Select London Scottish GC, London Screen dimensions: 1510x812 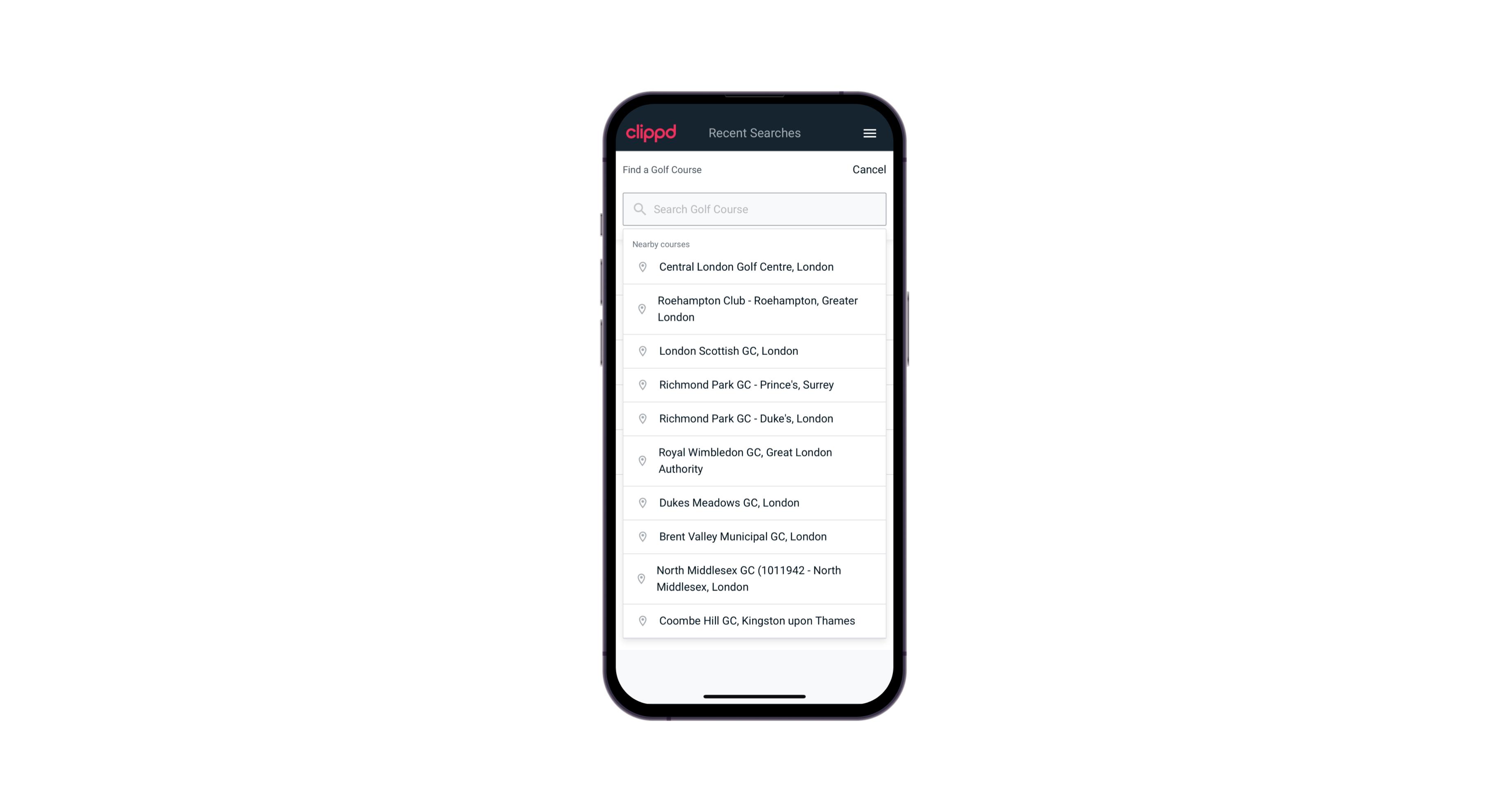(755, 351)
